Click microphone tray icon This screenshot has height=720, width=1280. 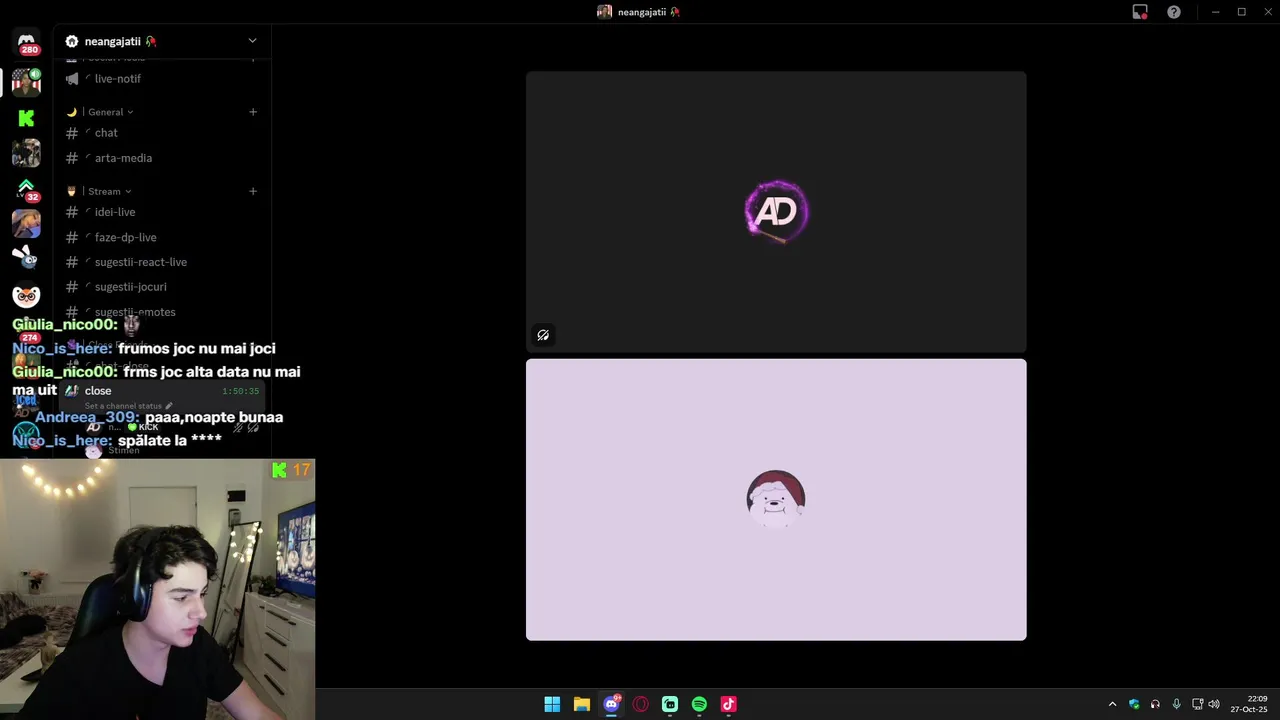(x=1176, y=704)
